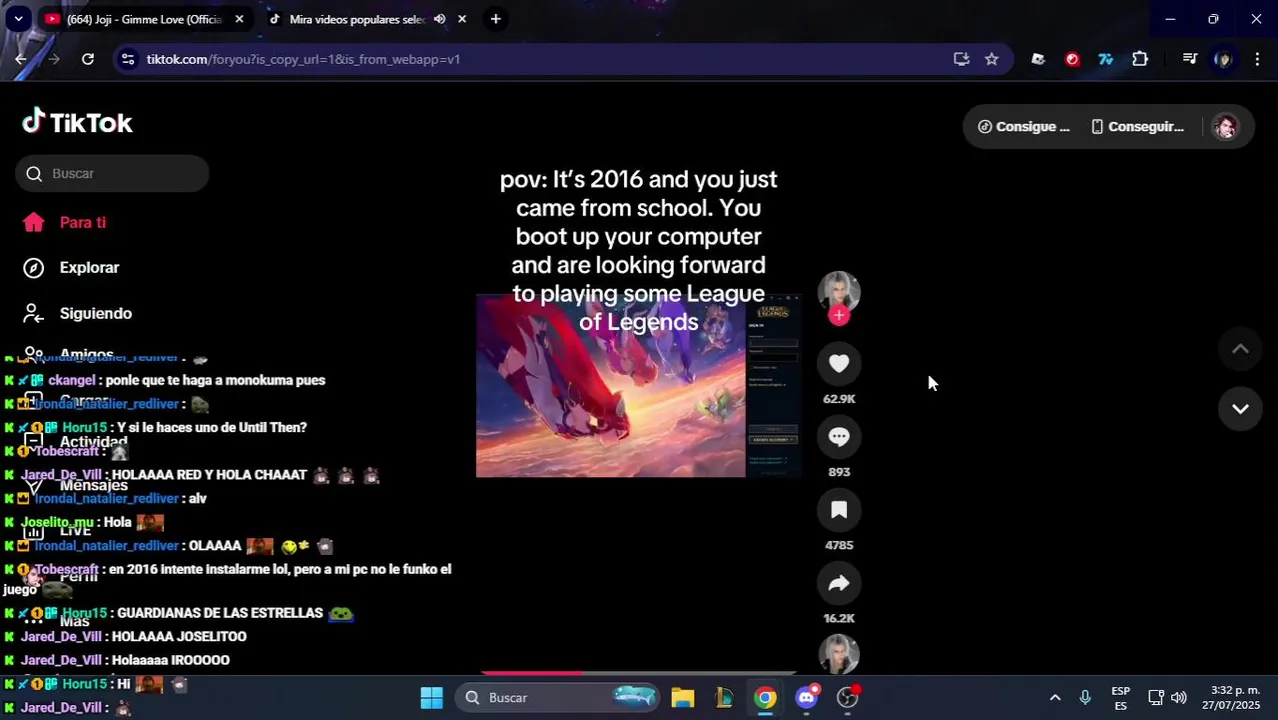This screenshot has height=720, width=1278.
Task: Open the profile avatar at top right
Action: (1225, 127)
